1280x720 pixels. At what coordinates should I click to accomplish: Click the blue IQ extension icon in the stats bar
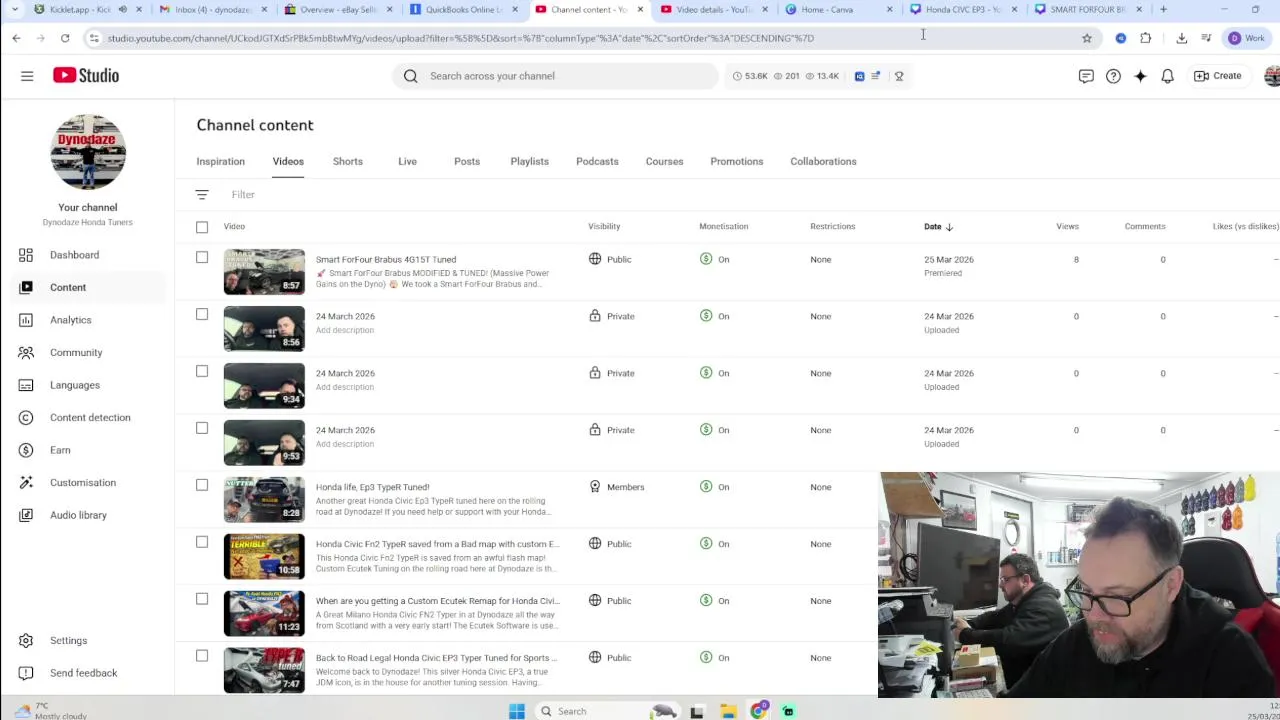859,76
